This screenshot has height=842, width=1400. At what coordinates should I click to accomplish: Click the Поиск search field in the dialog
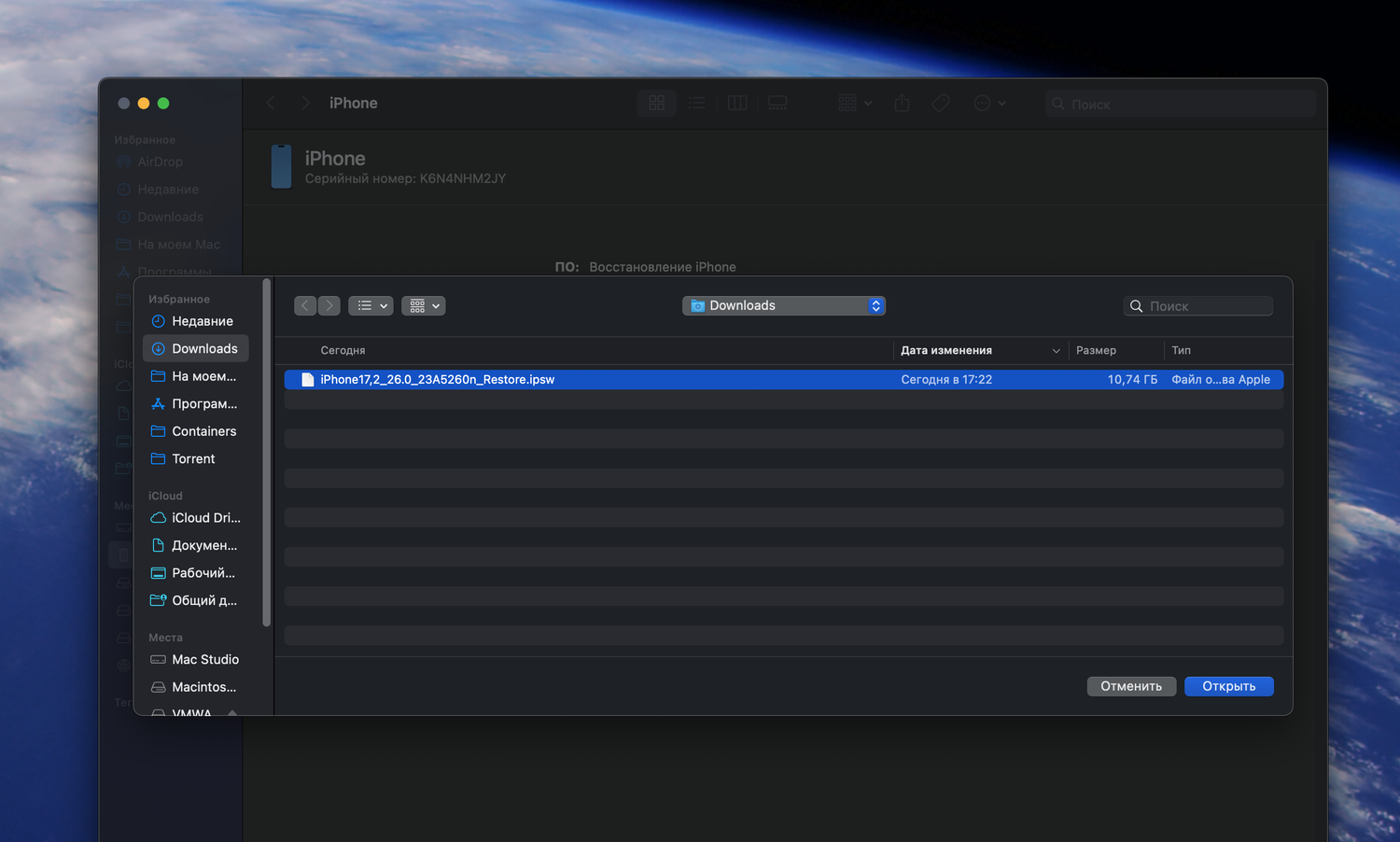[x=1198, y=306]
